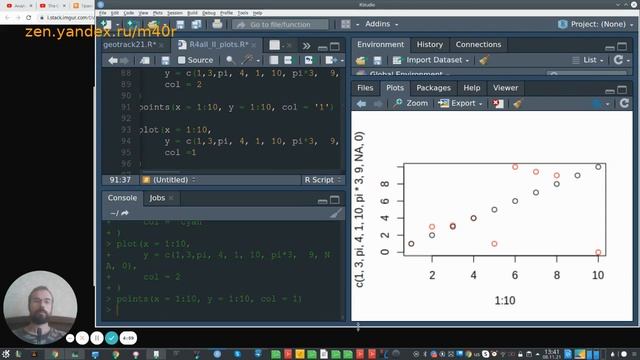Clear the console with broom icon
640x360 pixels.
coord(336,213)
